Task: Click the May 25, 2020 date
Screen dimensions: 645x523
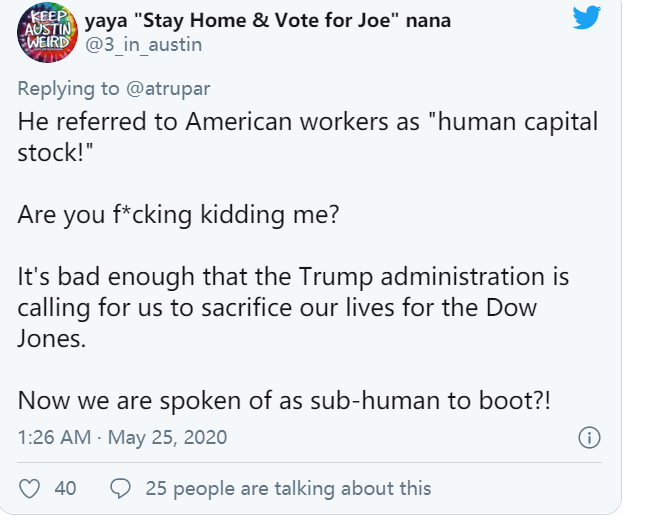Action: 167,438
